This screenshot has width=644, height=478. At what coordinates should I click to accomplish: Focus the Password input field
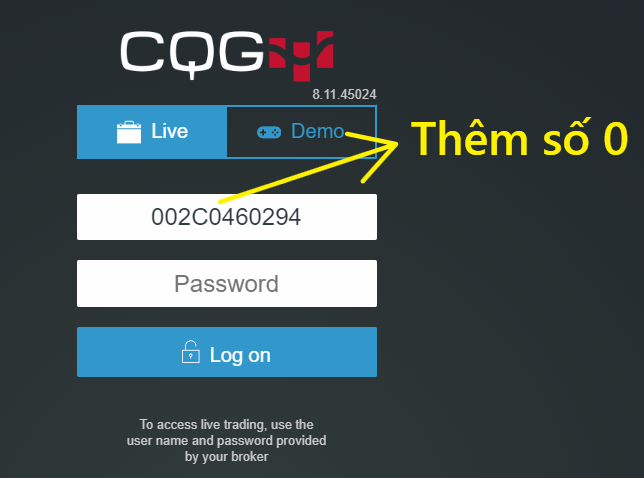point(227,283)
